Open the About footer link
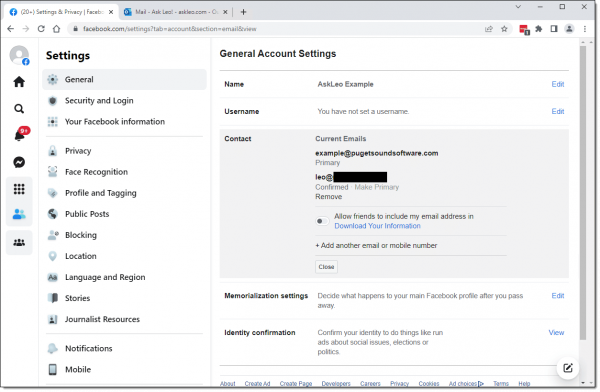Viewport: 600px width, 392px height. tap(228, 383)
